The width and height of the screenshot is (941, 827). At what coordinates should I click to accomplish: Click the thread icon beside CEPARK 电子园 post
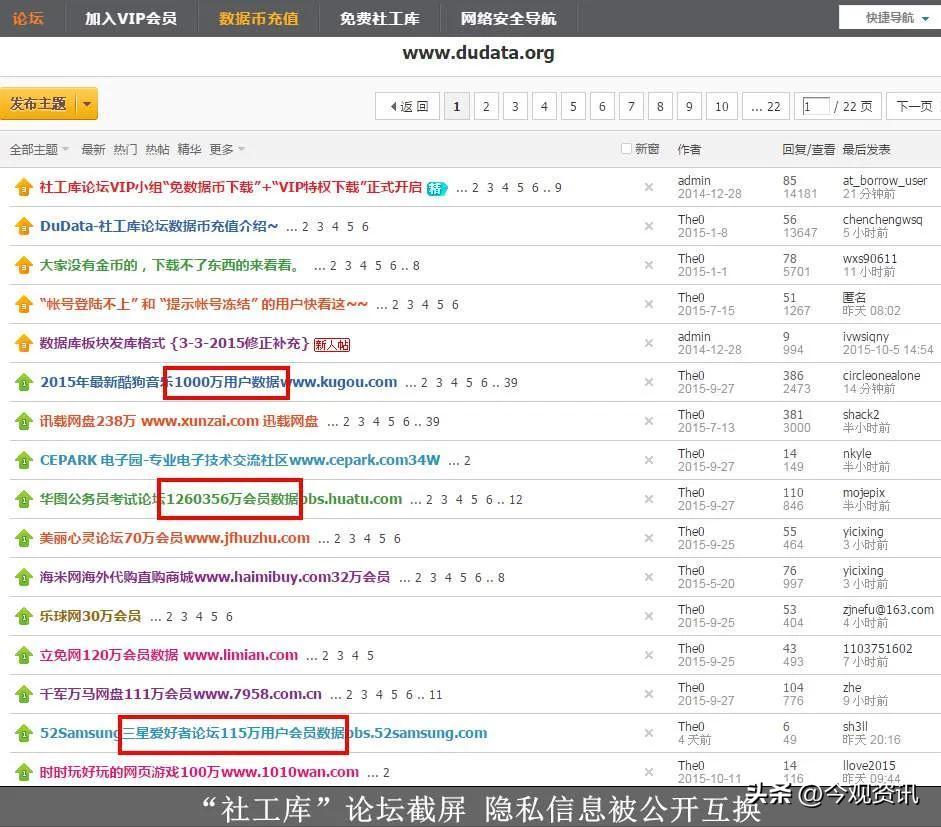click(23, 460)
